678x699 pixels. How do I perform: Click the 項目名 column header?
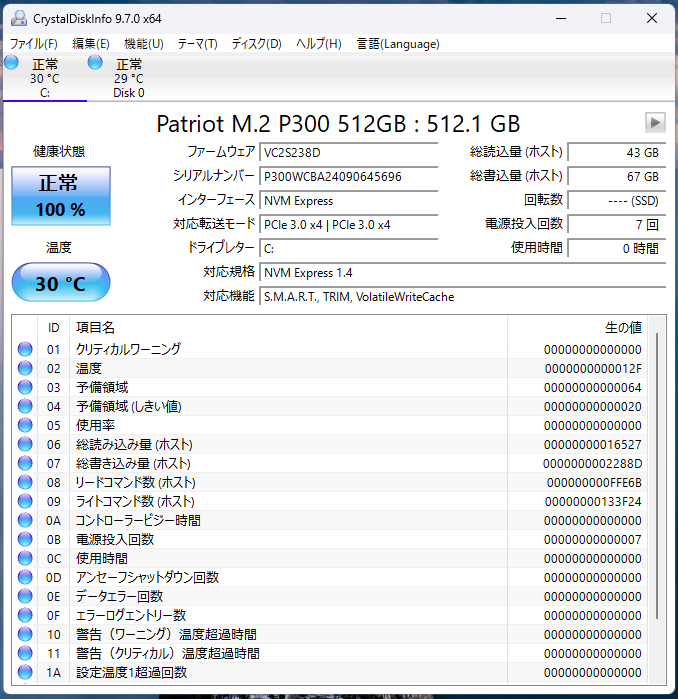[288, 328]
